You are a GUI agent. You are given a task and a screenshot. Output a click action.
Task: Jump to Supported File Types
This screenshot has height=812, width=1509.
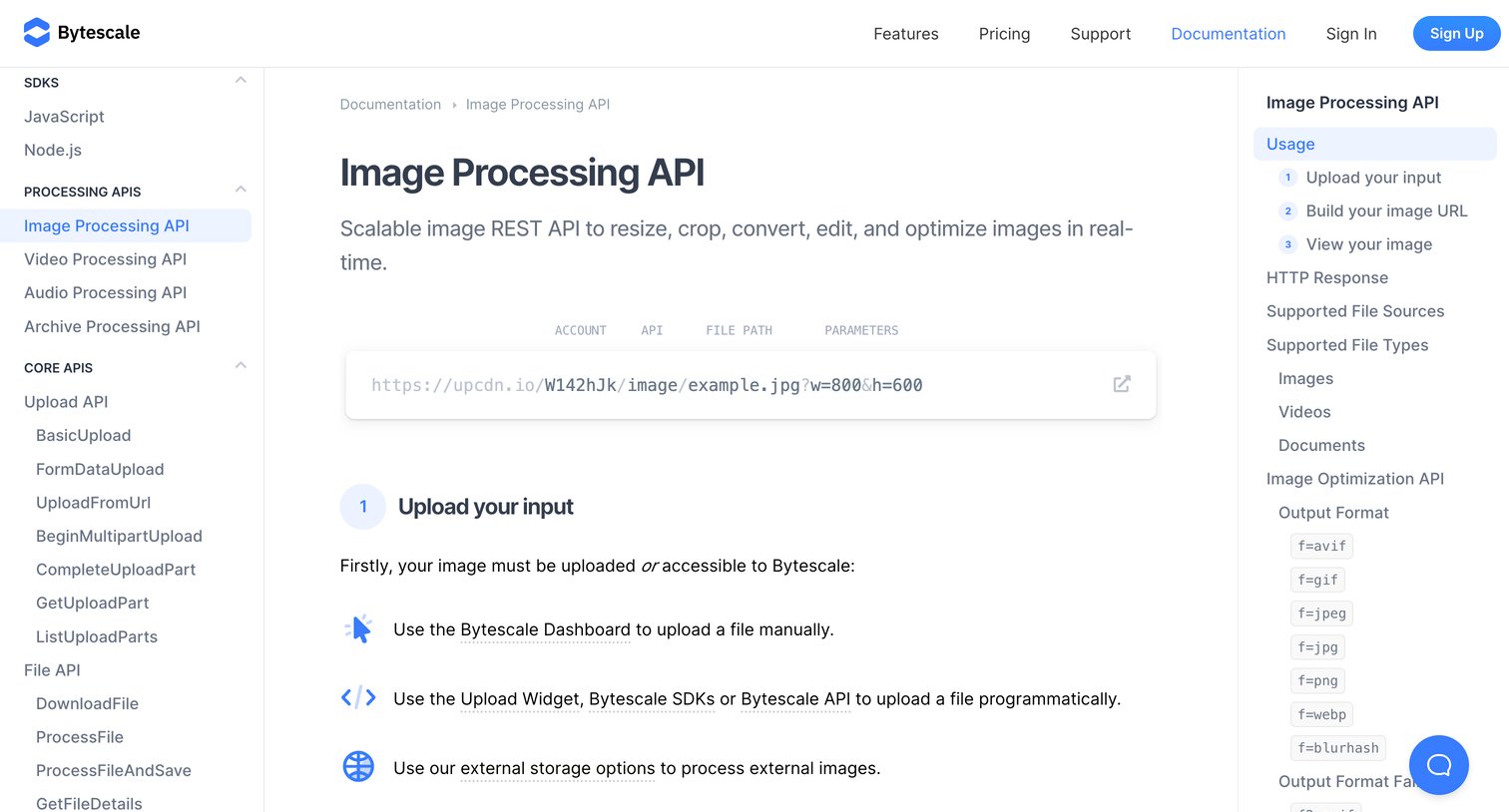pyautogui.click(x=1346, y=345)
